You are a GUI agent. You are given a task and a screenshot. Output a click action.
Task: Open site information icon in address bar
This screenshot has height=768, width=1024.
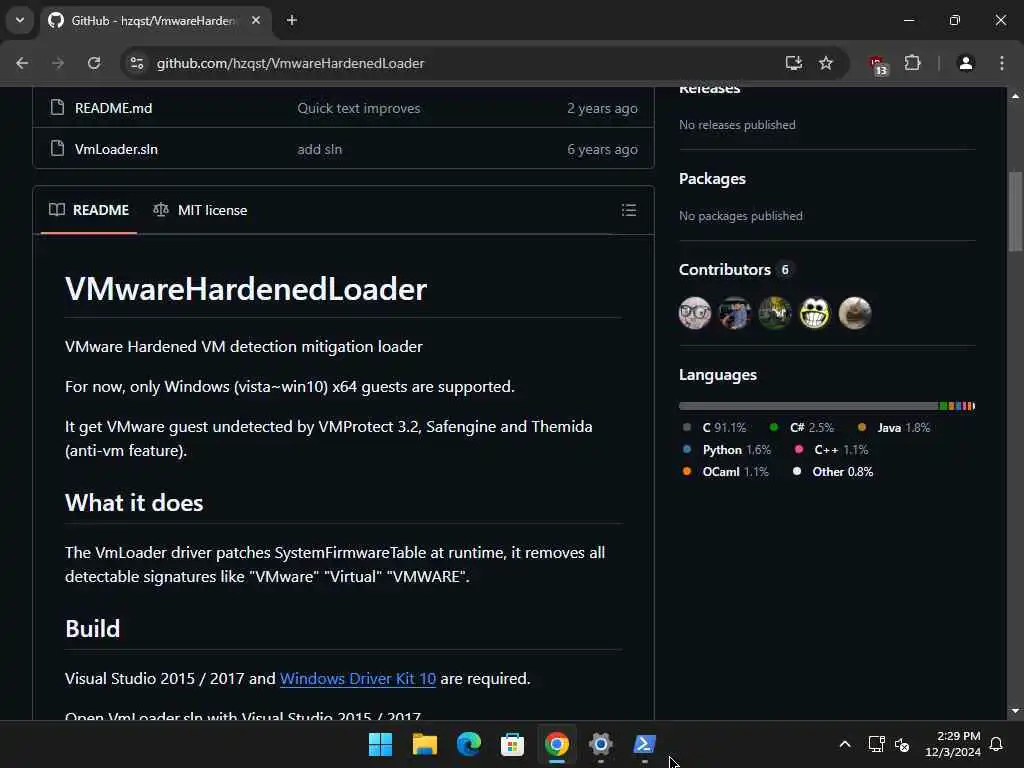pyautogui.click(x=136, y=63)
